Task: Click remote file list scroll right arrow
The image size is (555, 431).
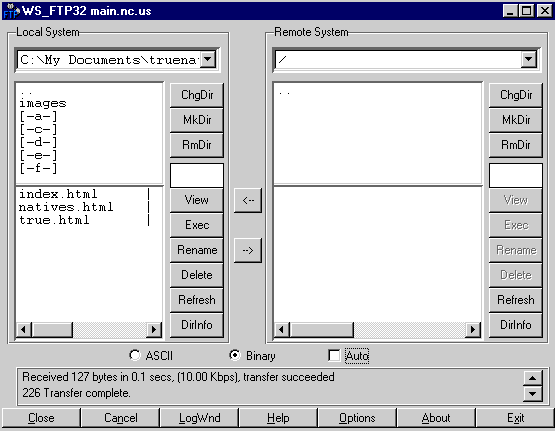Action: pyautogui.click(x=473, y=330)
